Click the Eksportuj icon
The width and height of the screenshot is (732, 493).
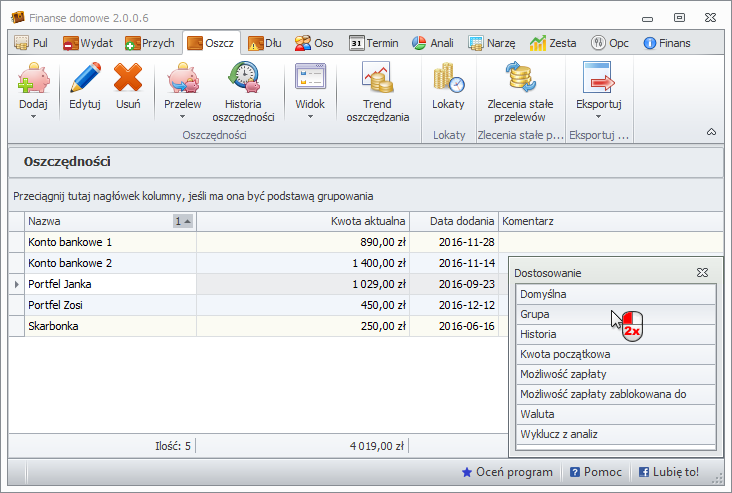[598, 79]
